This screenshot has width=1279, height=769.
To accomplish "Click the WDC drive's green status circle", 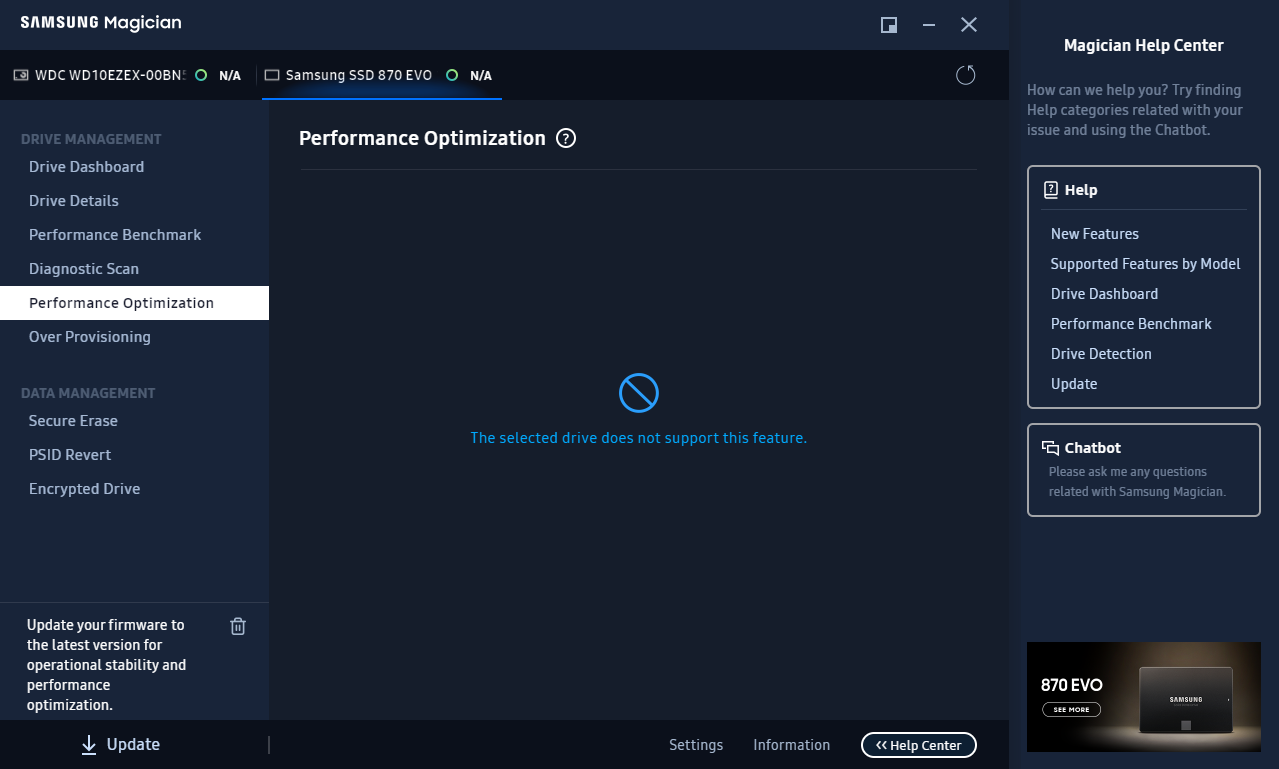I will click(x=201, y=75).
